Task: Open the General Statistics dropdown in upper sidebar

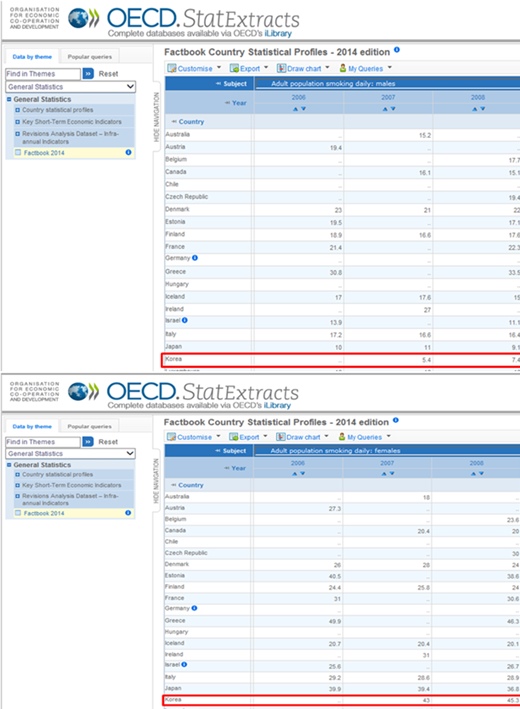Action: pos(71,86)
